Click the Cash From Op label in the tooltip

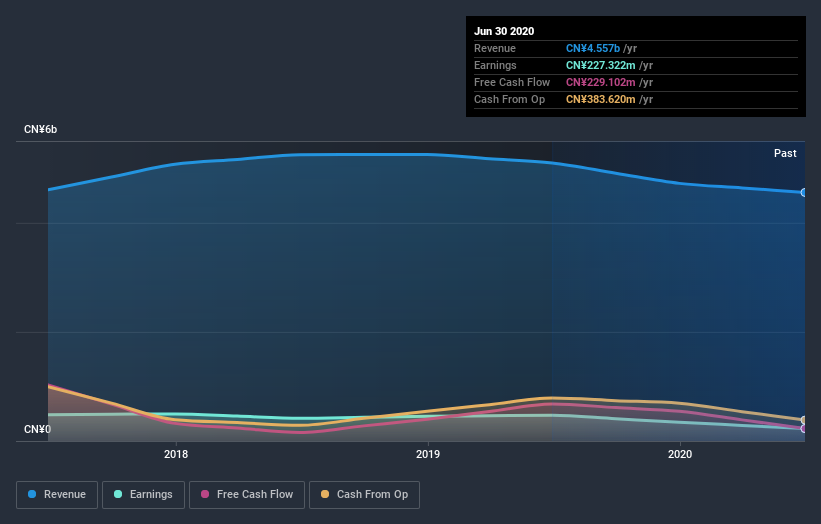[509, 99]
